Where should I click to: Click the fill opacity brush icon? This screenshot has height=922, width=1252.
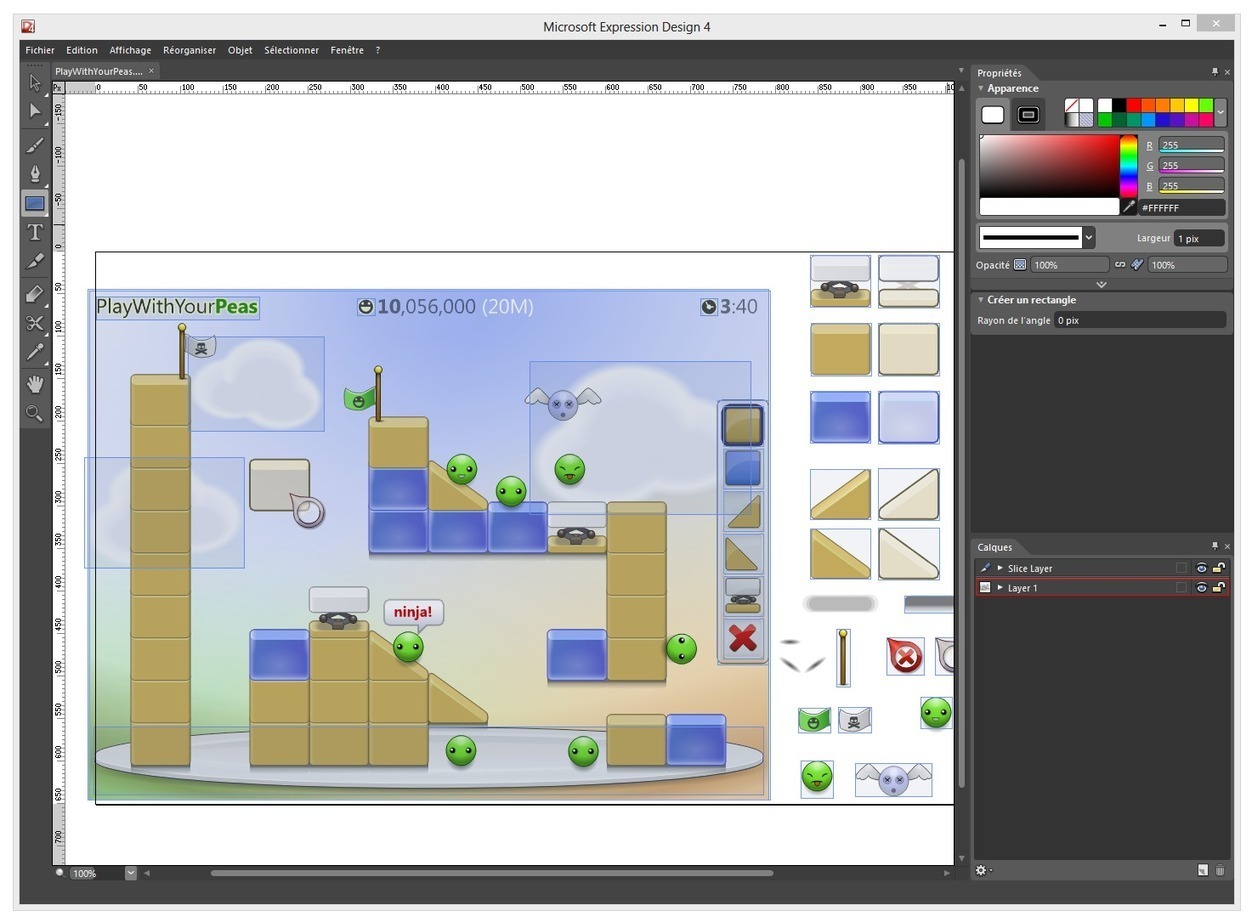tap(1137, 265)
